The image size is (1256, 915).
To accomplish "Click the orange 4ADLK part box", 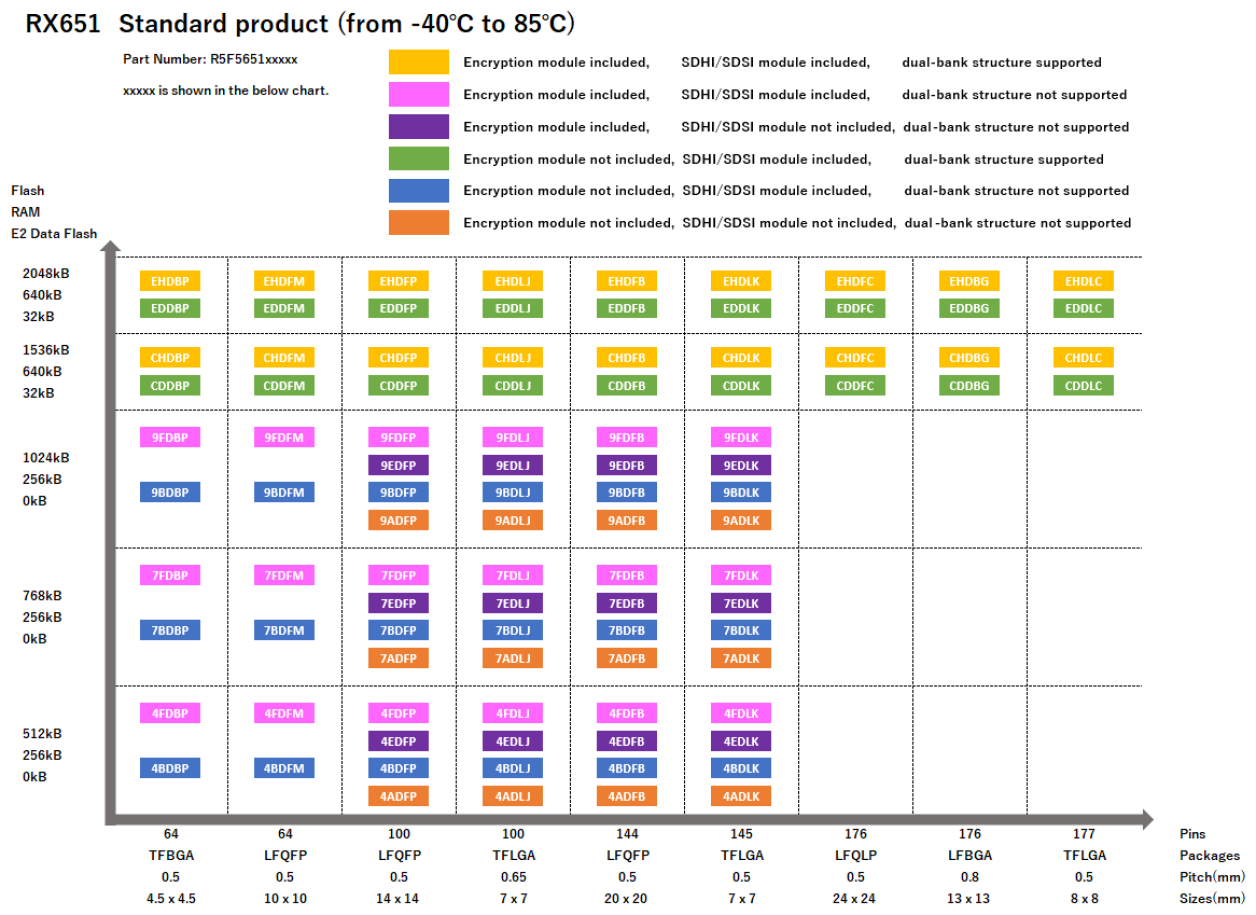I will [x=741, y=796].
